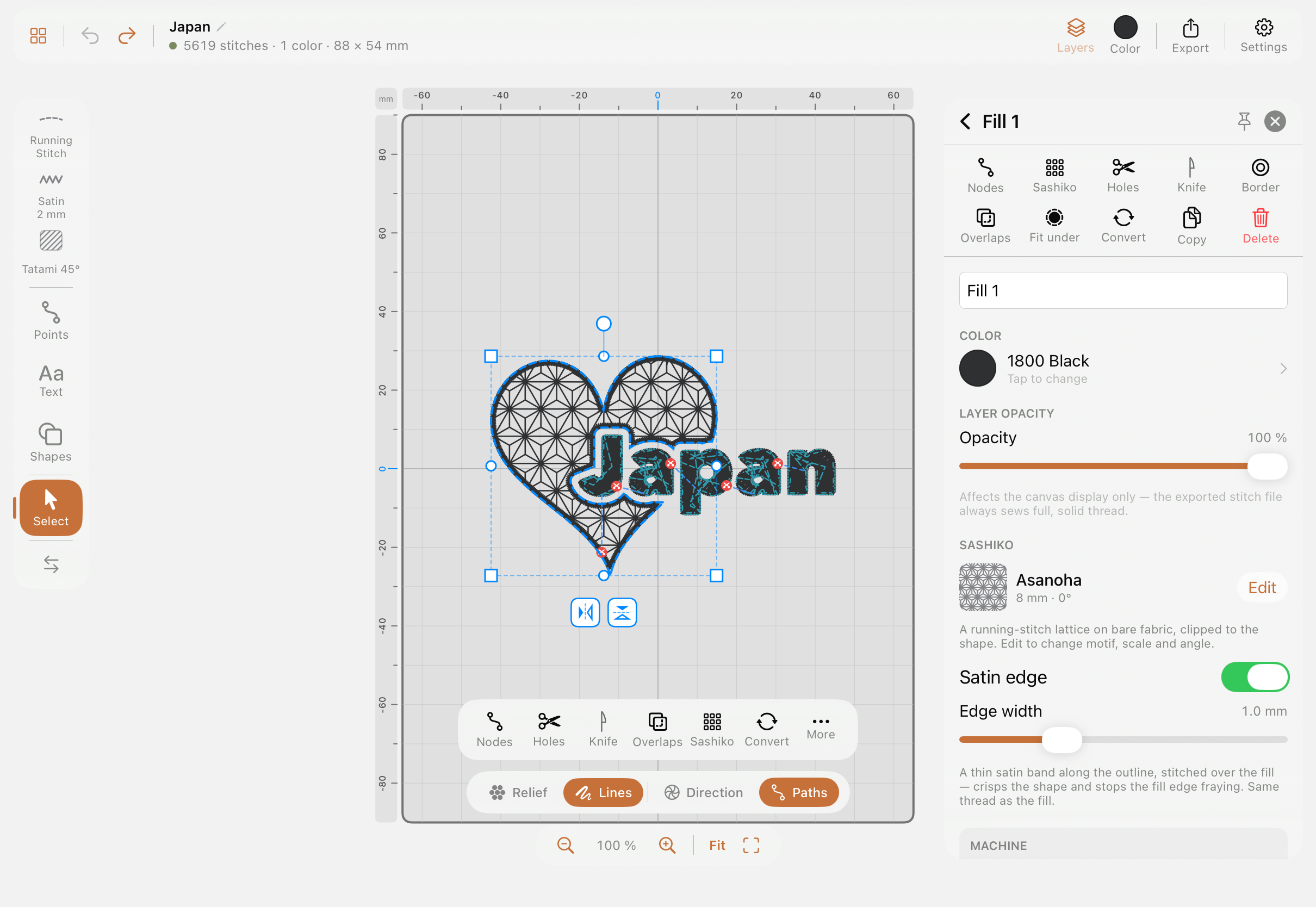Open the Color picker in top bar
Screen dimensions: 1316x907
point(1125,35)
